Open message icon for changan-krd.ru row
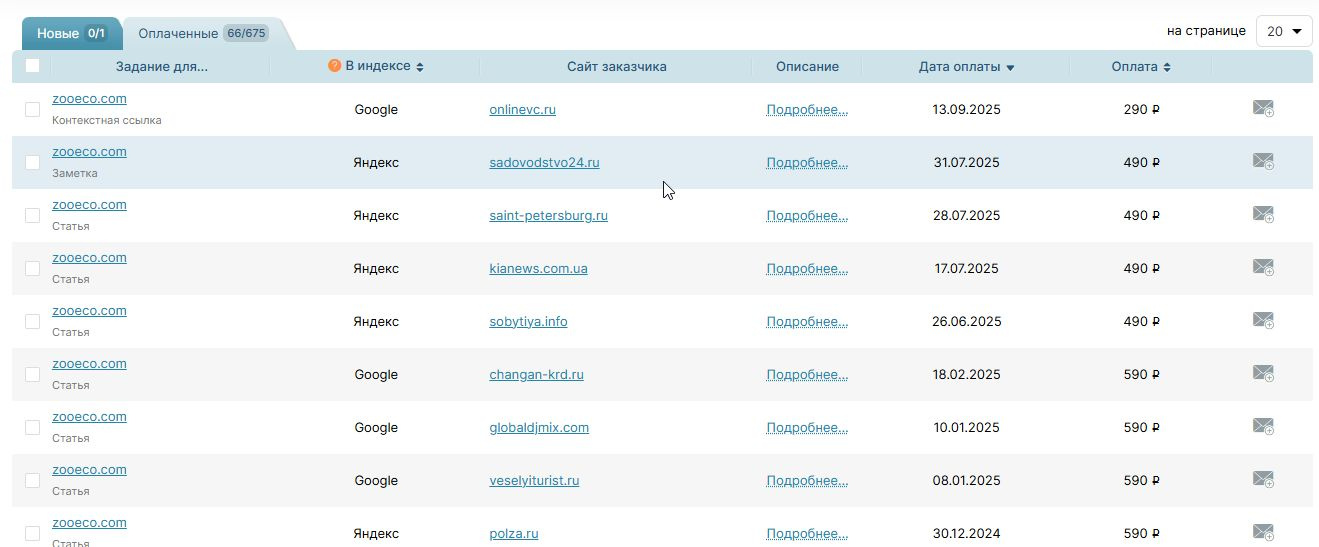The image size is (1319, 547). tap(1263, 374)
